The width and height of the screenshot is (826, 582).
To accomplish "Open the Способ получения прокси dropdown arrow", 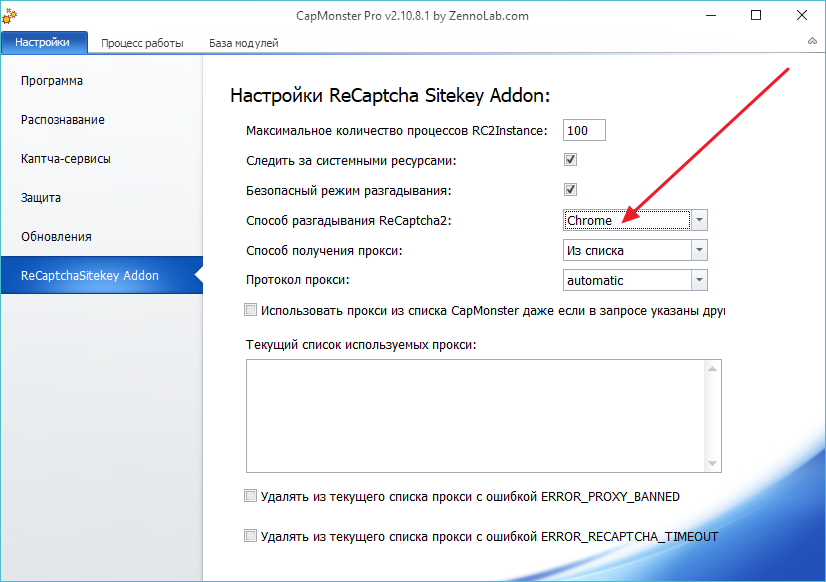I will (x=699, y=250).
